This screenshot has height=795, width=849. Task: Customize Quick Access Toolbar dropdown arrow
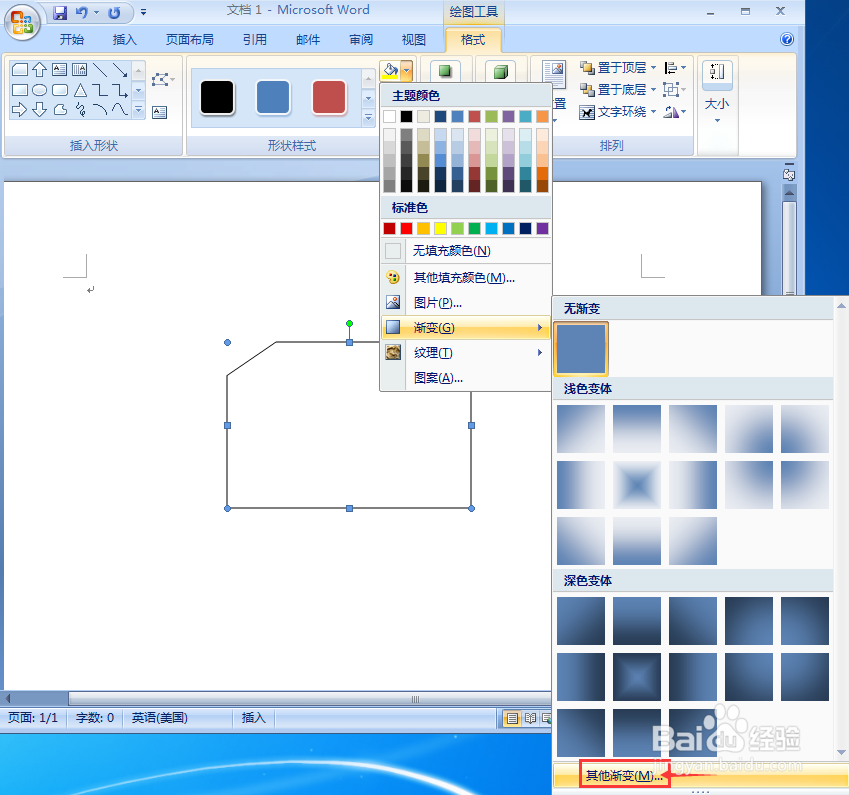click(143, 12)
